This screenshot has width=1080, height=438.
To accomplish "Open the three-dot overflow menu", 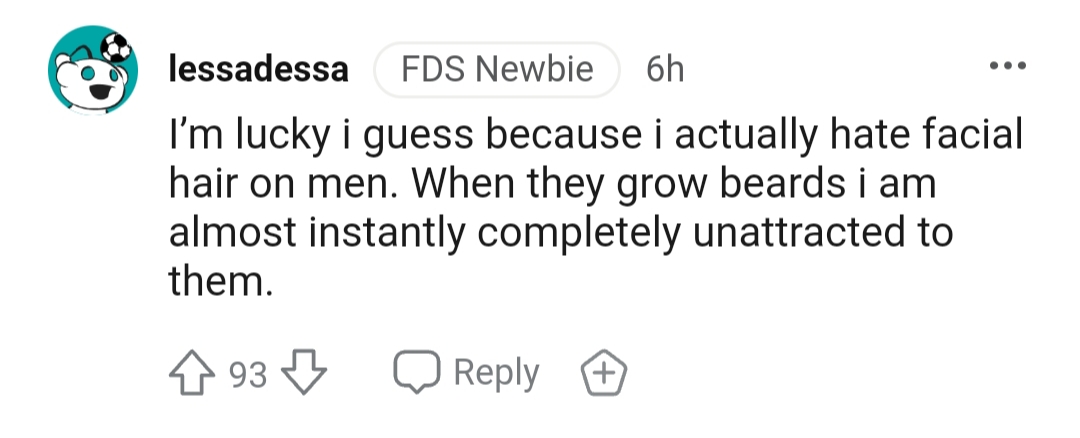I will 1007,66.
